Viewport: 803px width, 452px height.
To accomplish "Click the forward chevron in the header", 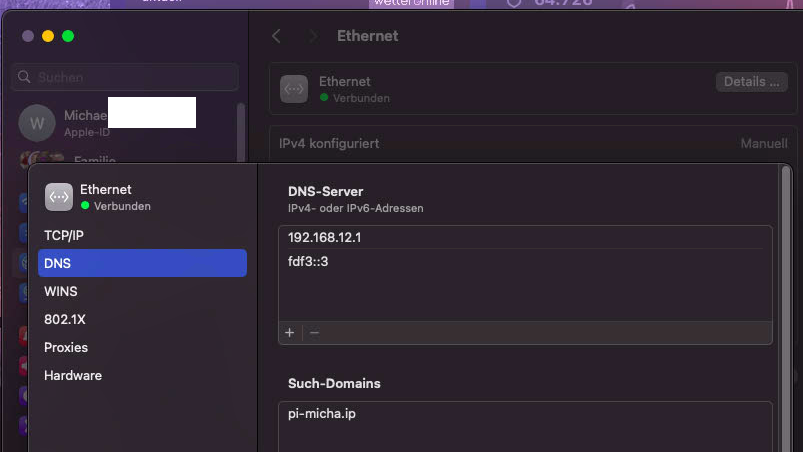I will coord(314,36).
